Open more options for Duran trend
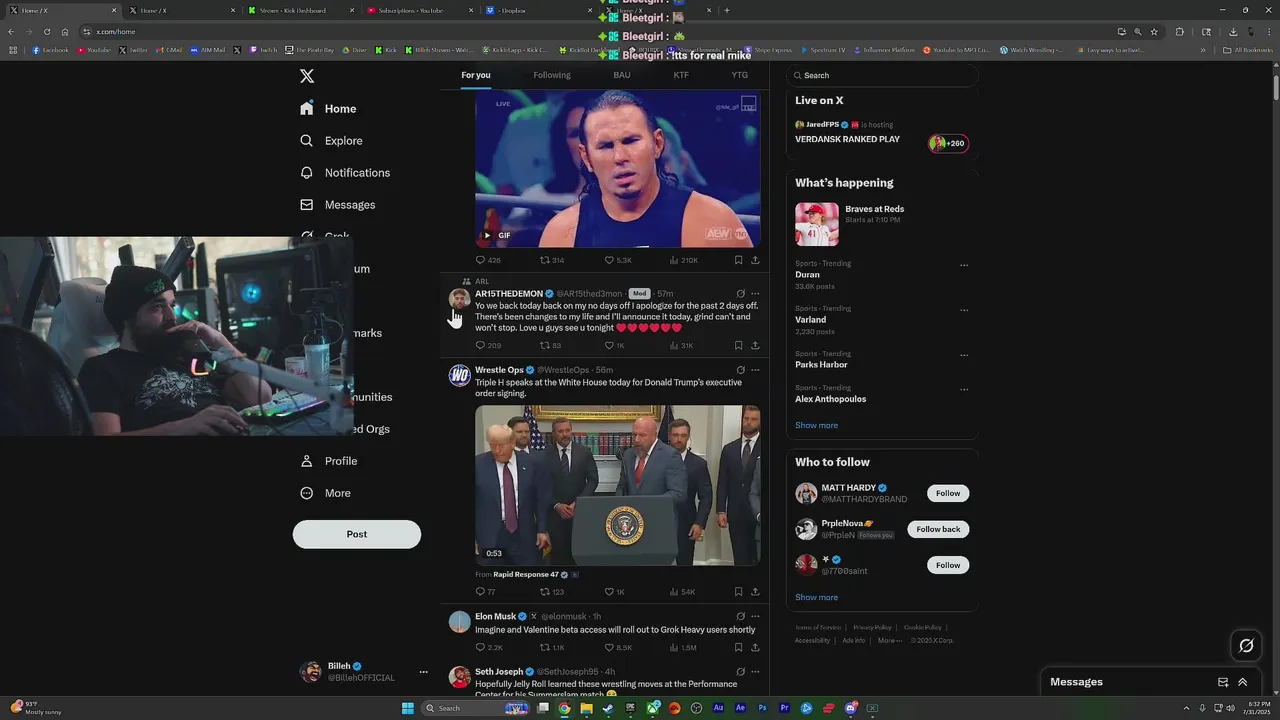 coord(964,265)
